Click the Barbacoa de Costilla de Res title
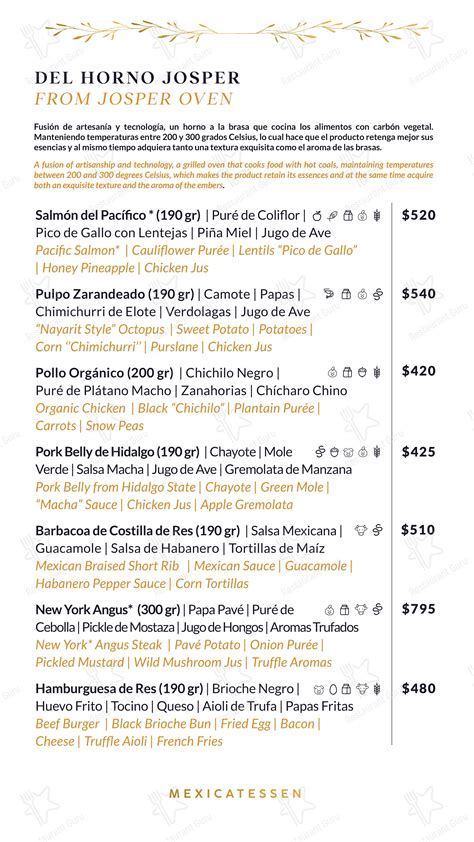474x842 pixels. click(137, 531)
